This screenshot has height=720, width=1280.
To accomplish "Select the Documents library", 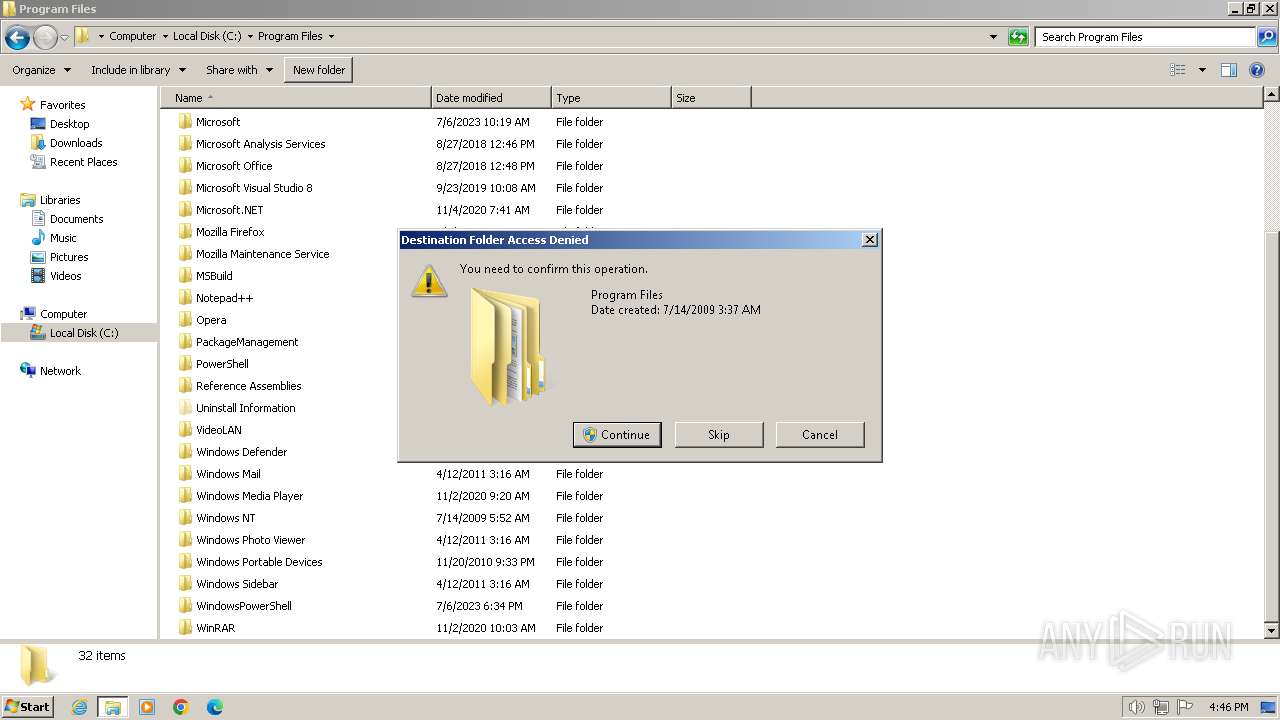I will tap(76, 219).
